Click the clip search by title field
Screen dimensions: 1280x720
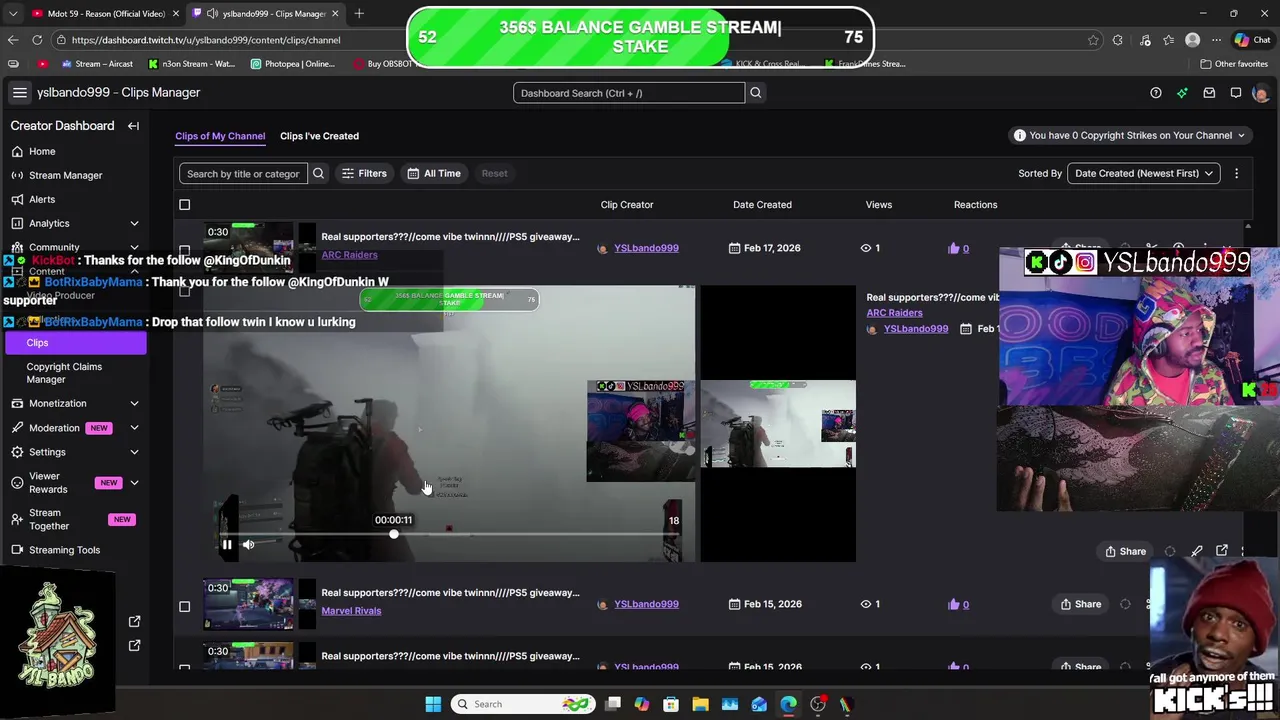[x=243, y=174]
